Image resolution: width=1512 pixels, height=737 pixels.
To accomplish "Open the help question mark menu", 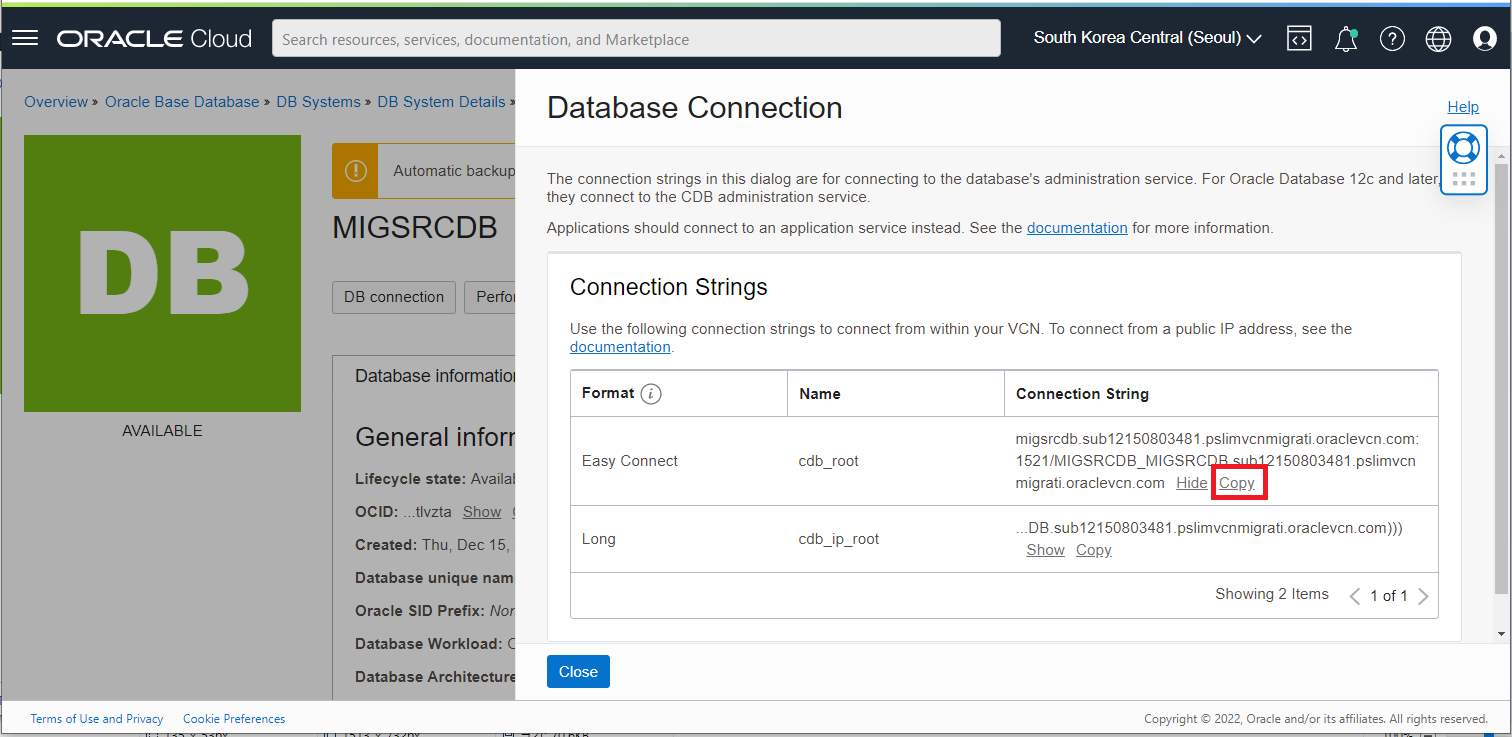I will pyautogui.click(x=1392, y=39).
